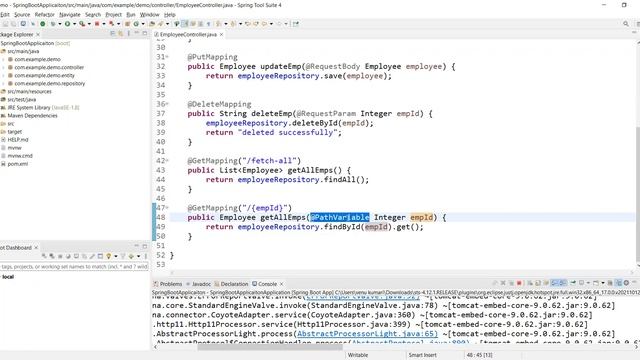640x360 pixels.
Task: Open the Source menu
Action: 22,14
